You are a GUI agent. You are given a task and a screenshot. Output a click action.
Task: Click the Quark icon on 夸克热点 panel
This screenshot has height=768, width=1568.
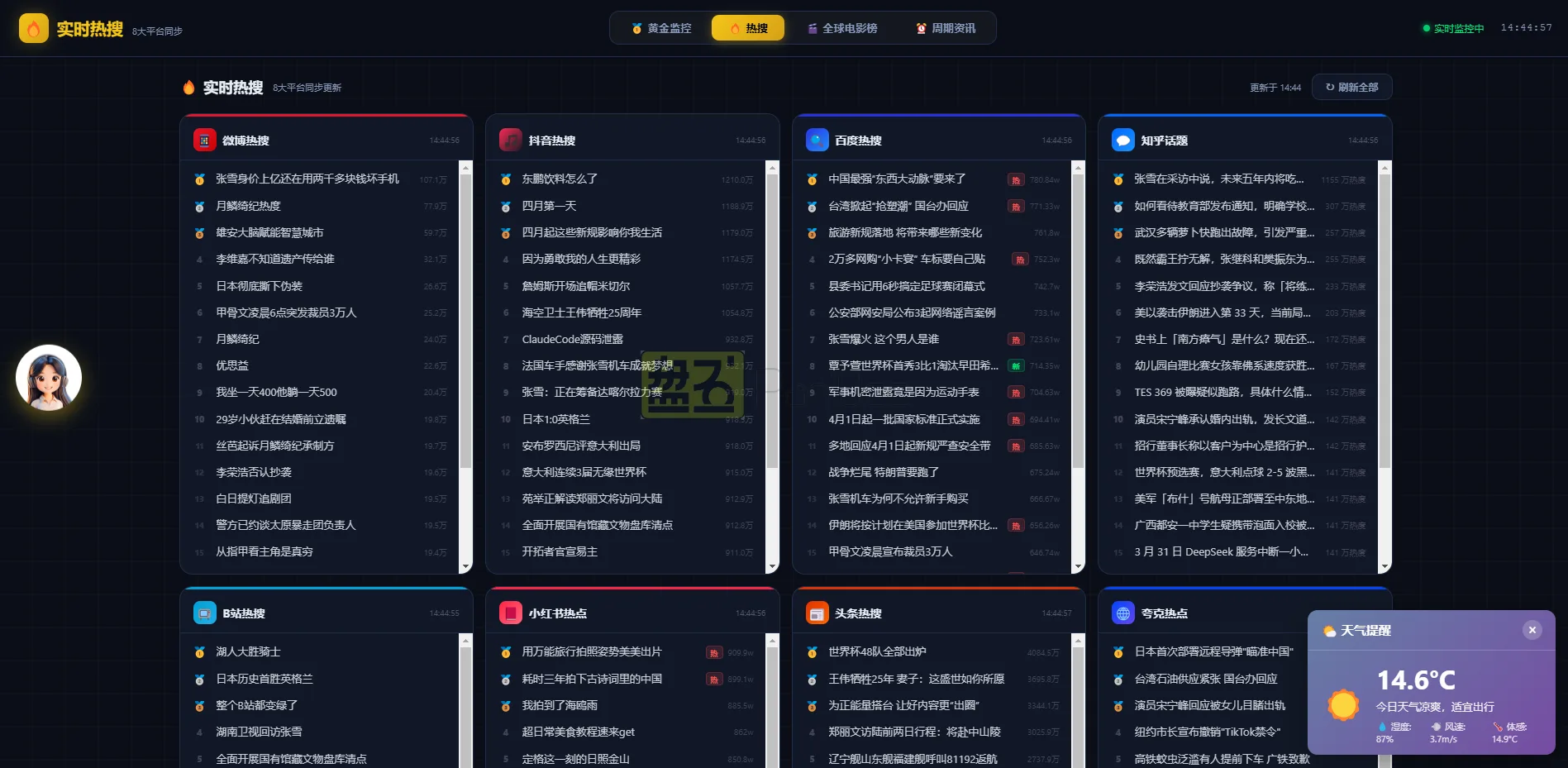tap(1122, 613)
